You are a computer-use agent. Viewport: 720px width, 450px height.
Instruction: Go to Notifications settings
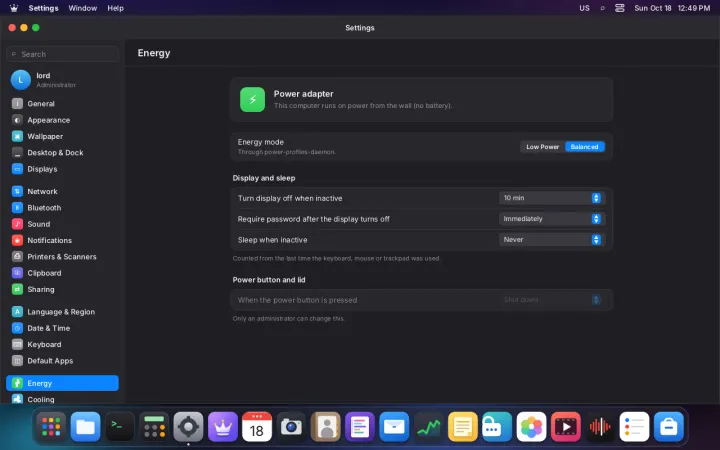pyautogui.click(x=62, y=241)
